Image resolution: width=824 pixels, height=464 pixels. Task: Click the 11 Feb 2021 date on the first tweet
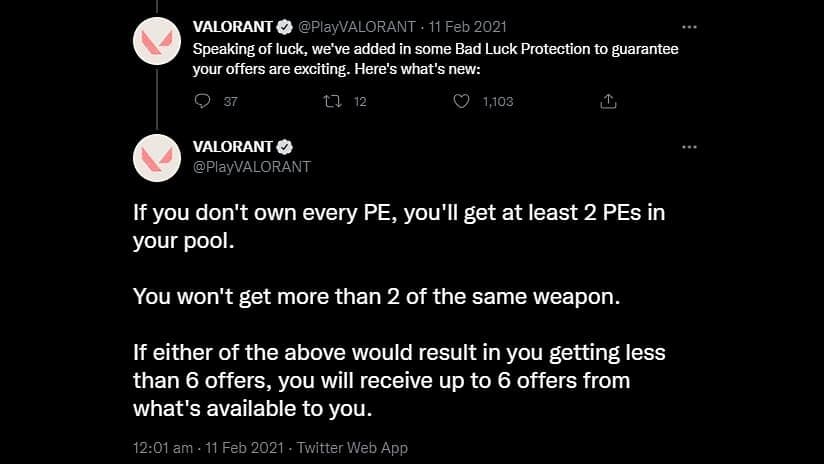pyautogui.click(x=468, y=27)
